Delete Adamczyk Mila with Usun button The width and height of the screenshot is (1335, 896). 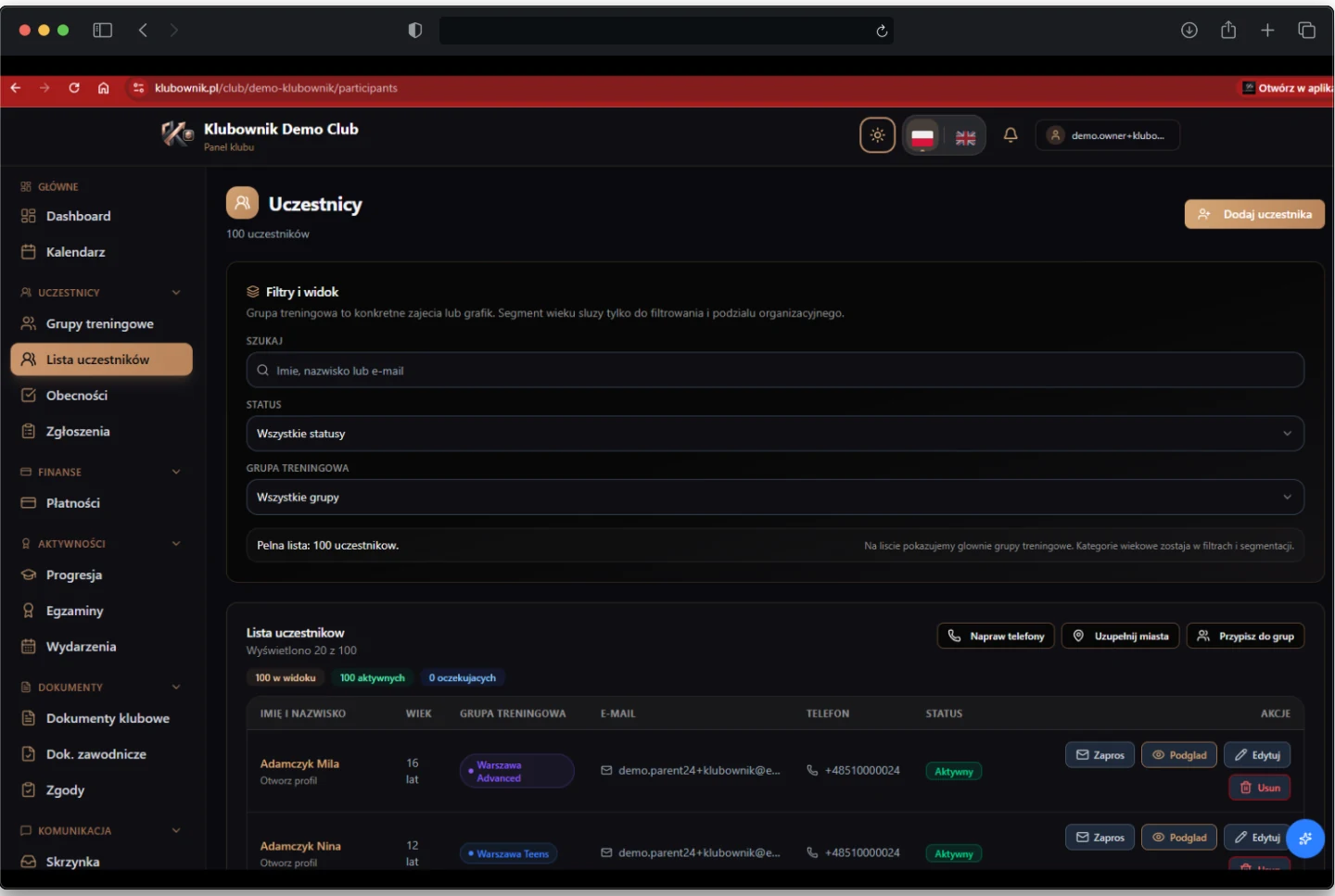pos(1259,788)
